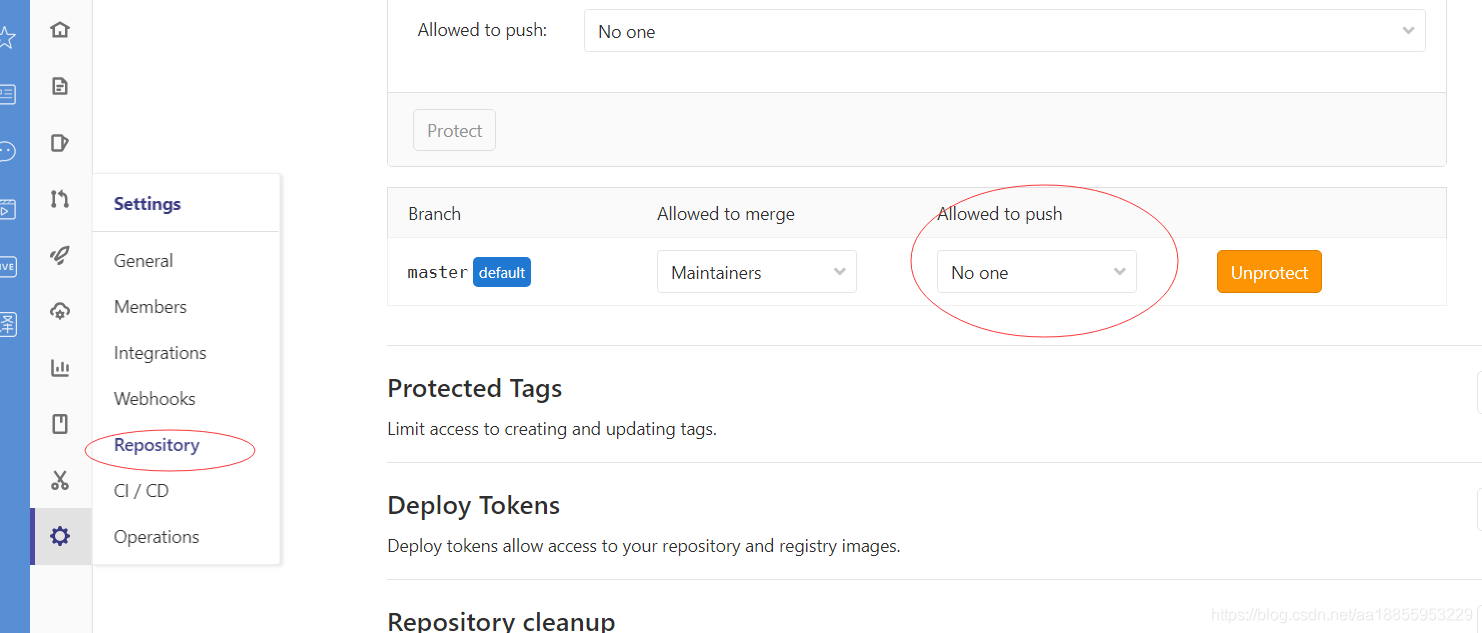Select Repository in Settings menu
This screenshot has width=1482, height=633.
[x=157, y=445]
